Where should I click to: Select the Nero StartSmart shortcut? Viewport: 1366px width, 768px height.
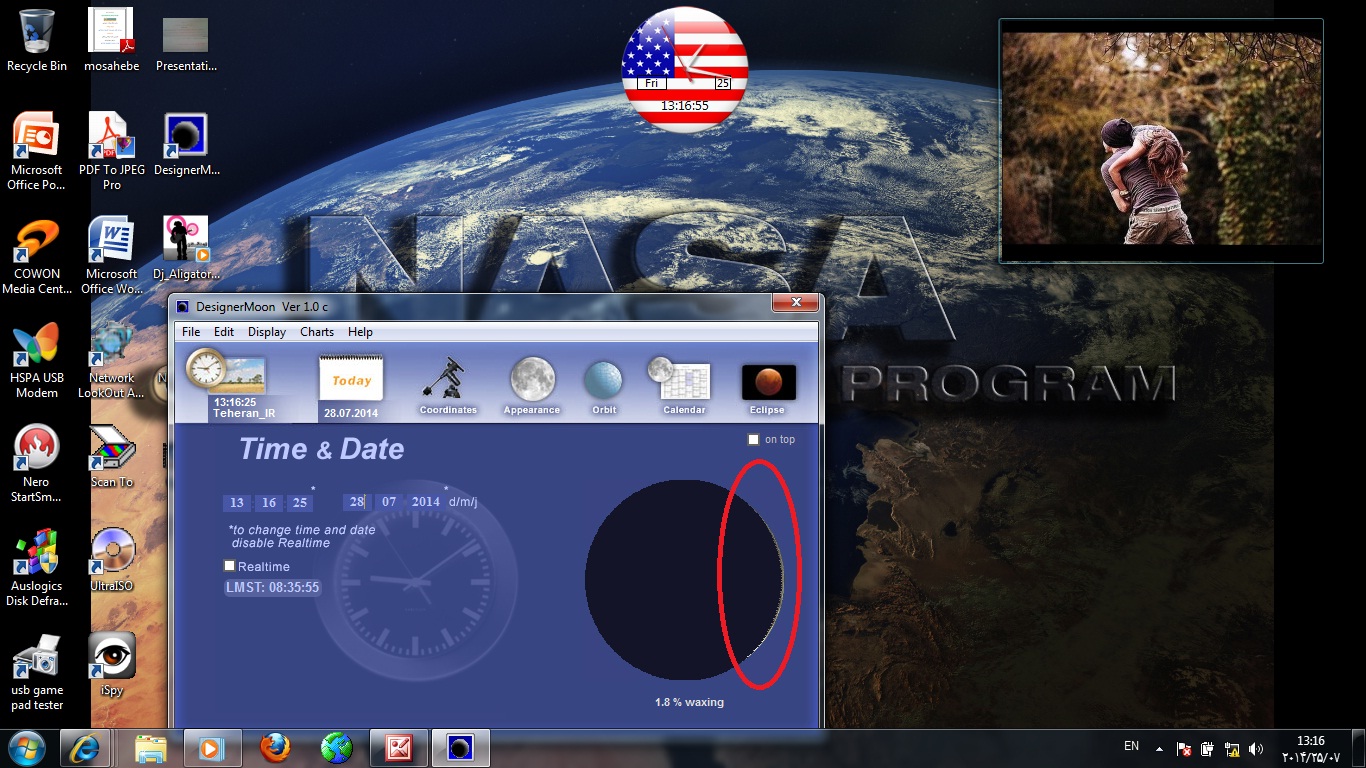[37, 463]
